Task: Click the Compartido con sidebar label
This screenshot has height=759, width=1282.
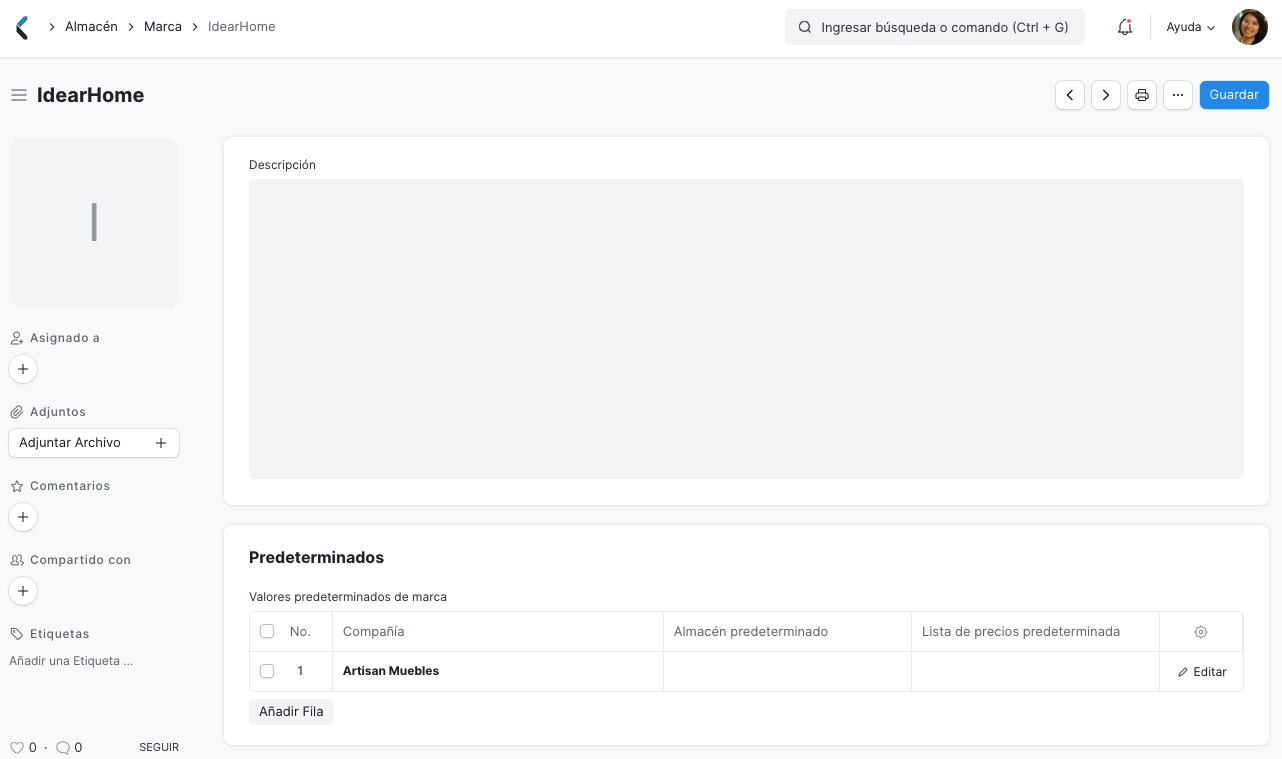Action: point(80,560)
